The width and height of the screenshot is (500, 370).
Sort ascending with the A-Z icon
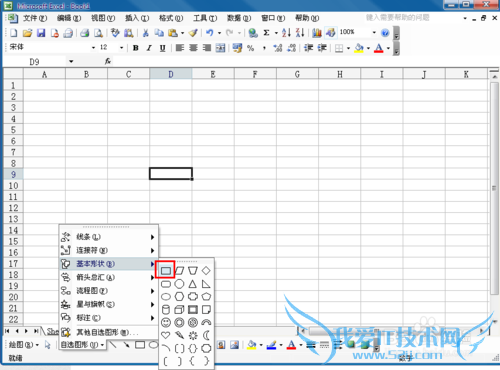[286, 33]
